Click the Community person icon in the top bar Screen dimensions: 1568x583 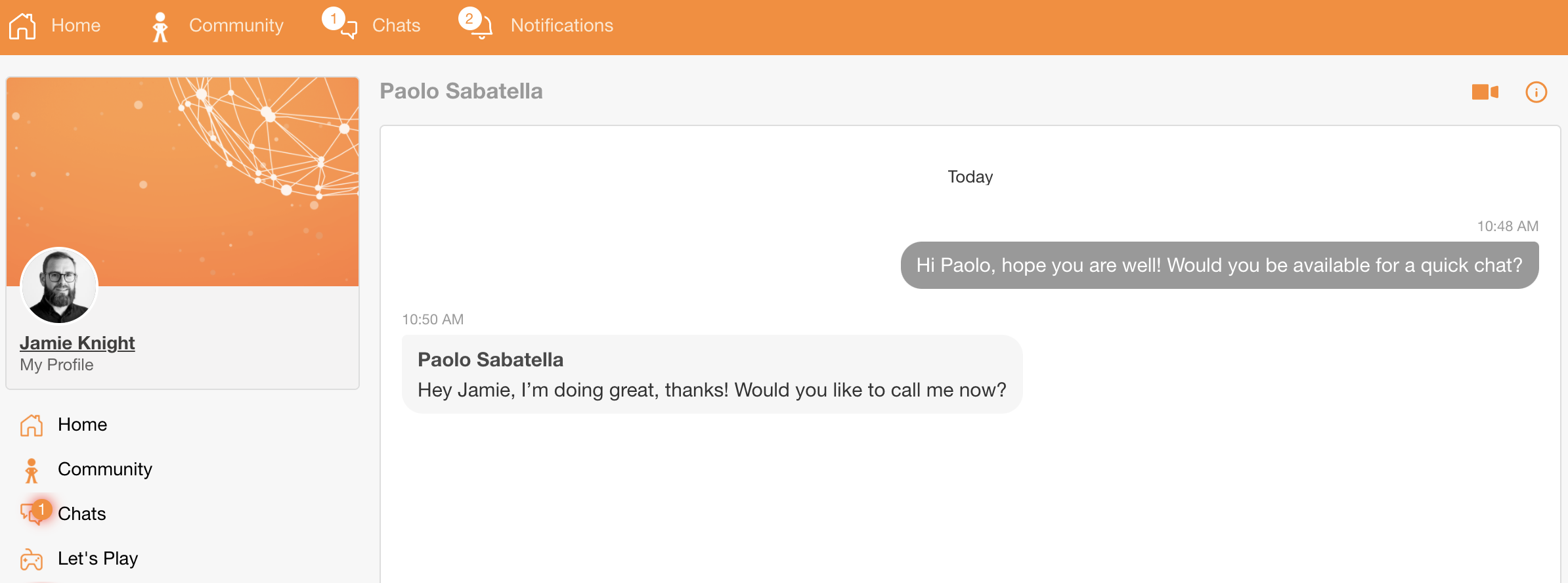160,27
